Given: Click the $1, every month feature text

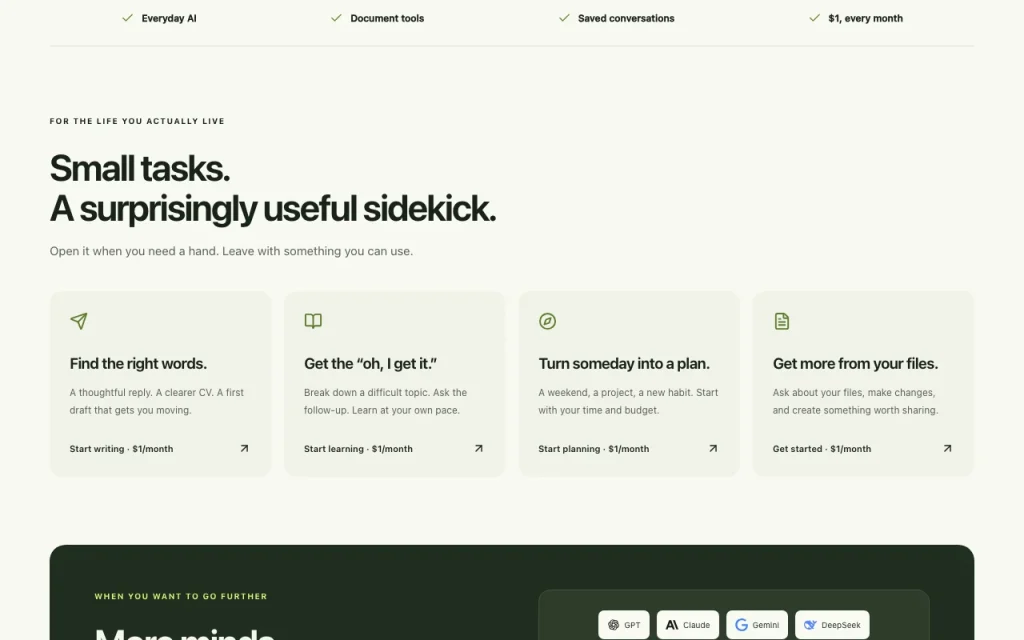Looking at the screenshot, I should pyautogui.click(x=866, y=18).
